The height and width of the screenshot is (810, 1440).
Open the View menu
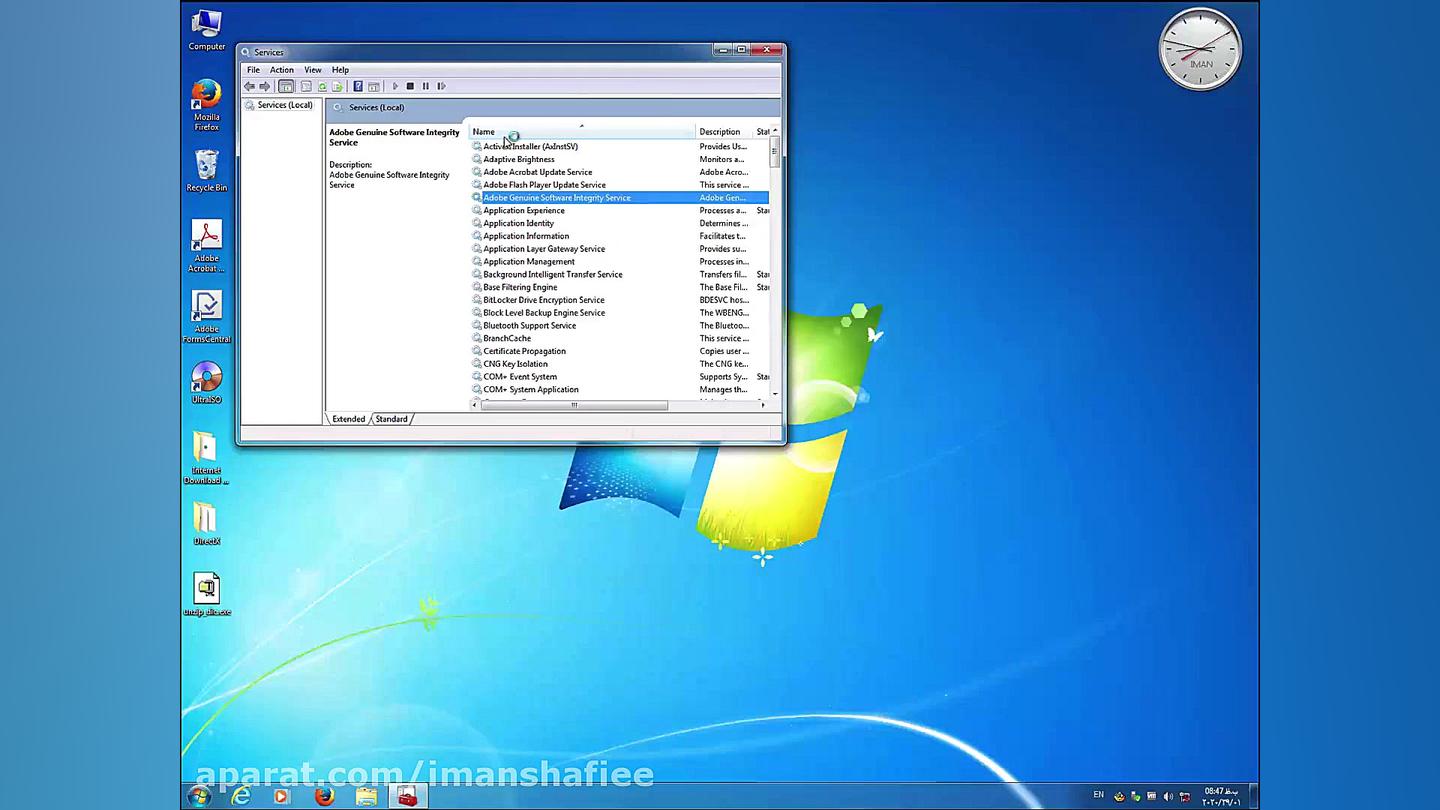point(312,70)
